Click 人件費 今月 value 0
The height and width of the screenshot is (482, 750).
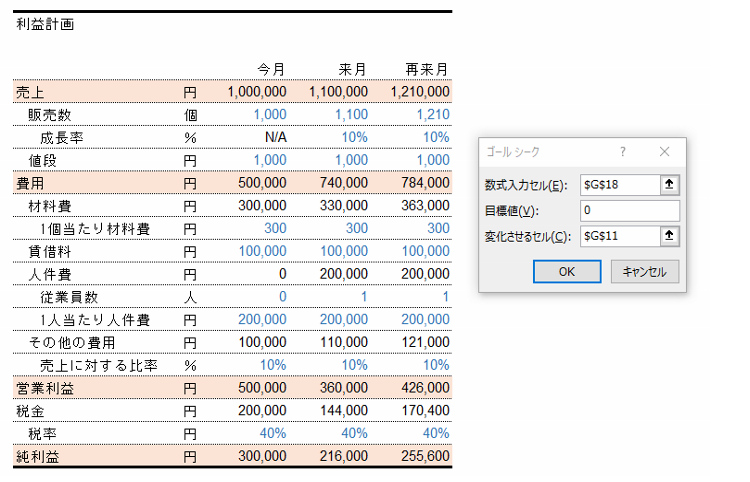click(x=283, y=274)
